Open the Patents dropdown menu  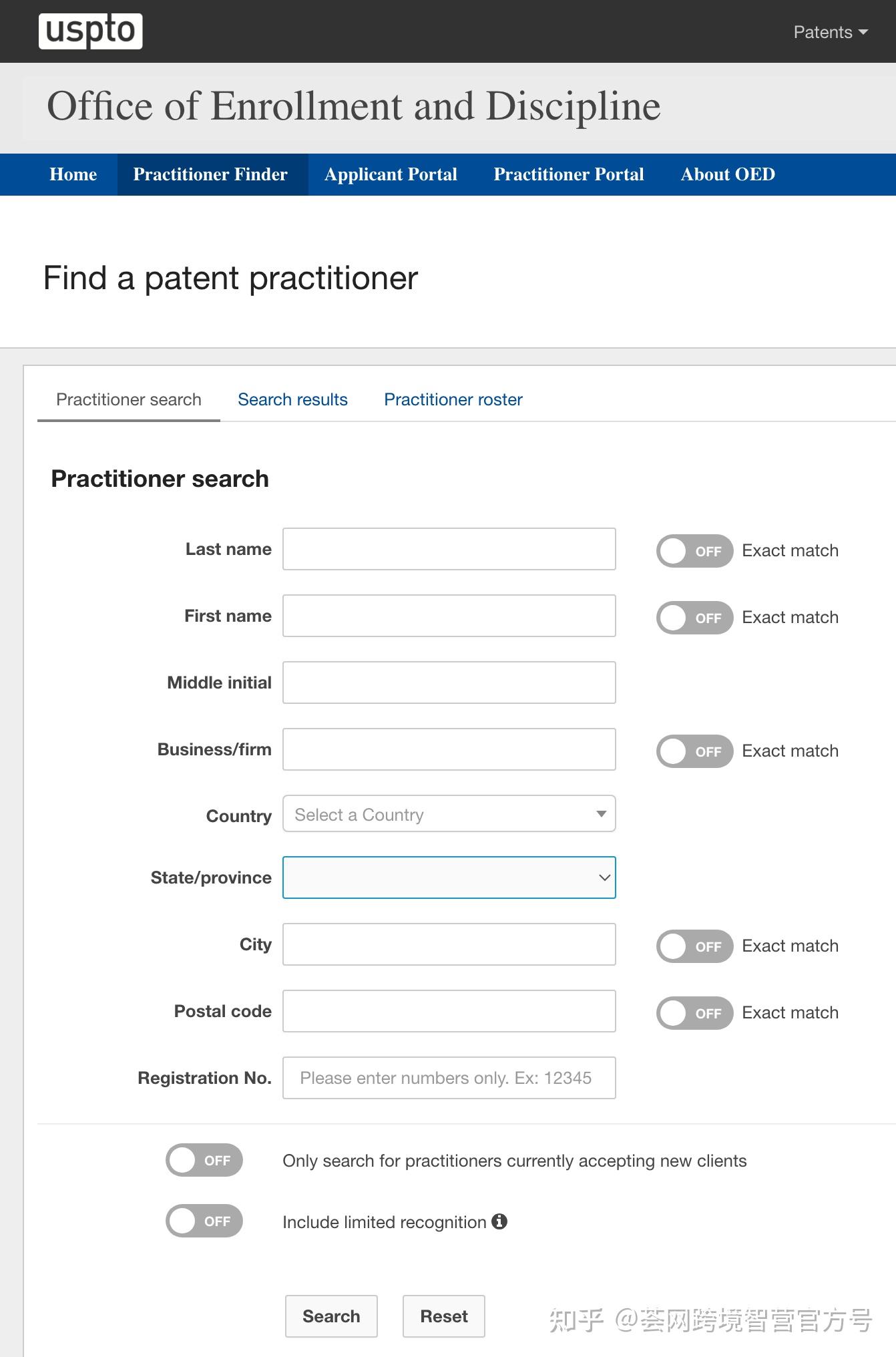[830, 32]
